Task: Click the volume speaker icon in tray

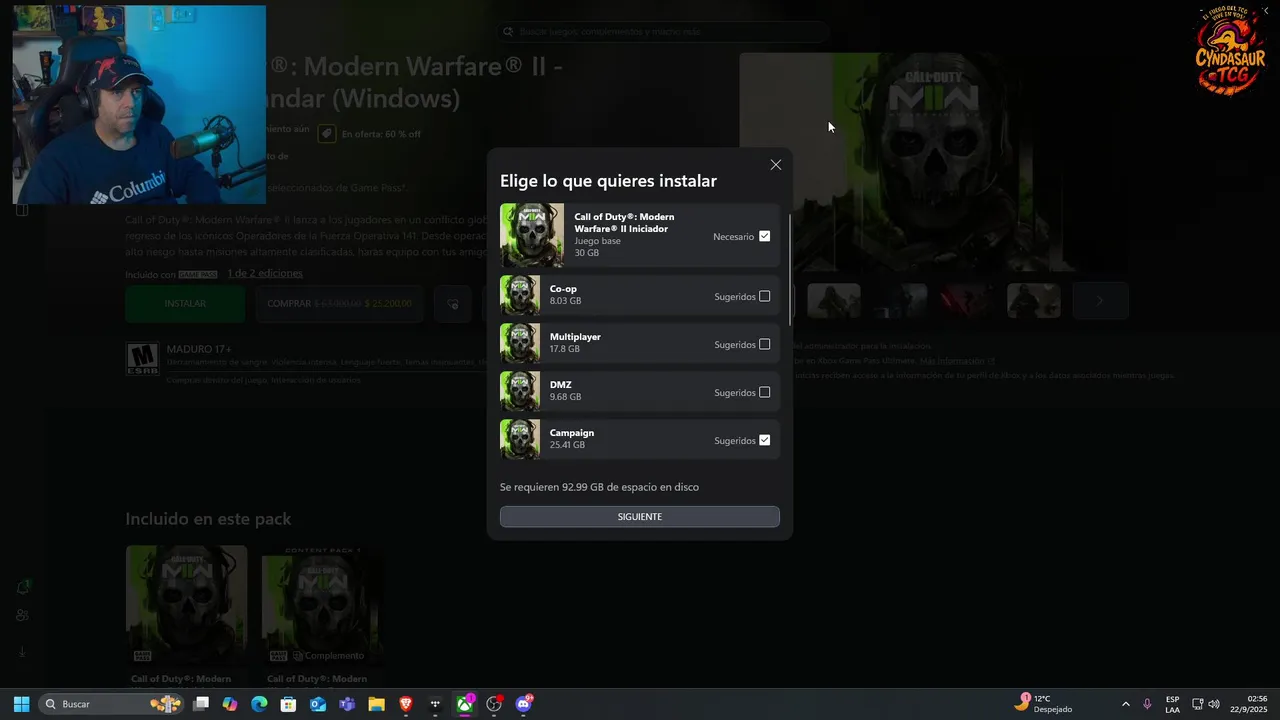Action: (x=1214, y=704)
